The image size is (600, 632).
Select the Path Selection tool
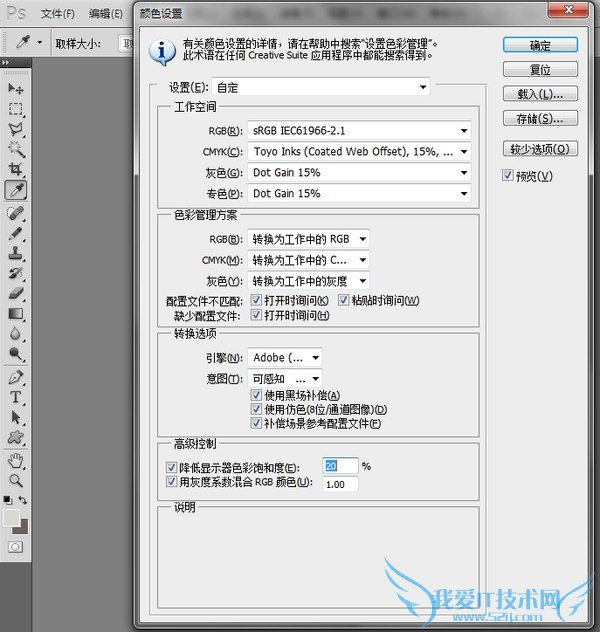[x=15, y=418]
